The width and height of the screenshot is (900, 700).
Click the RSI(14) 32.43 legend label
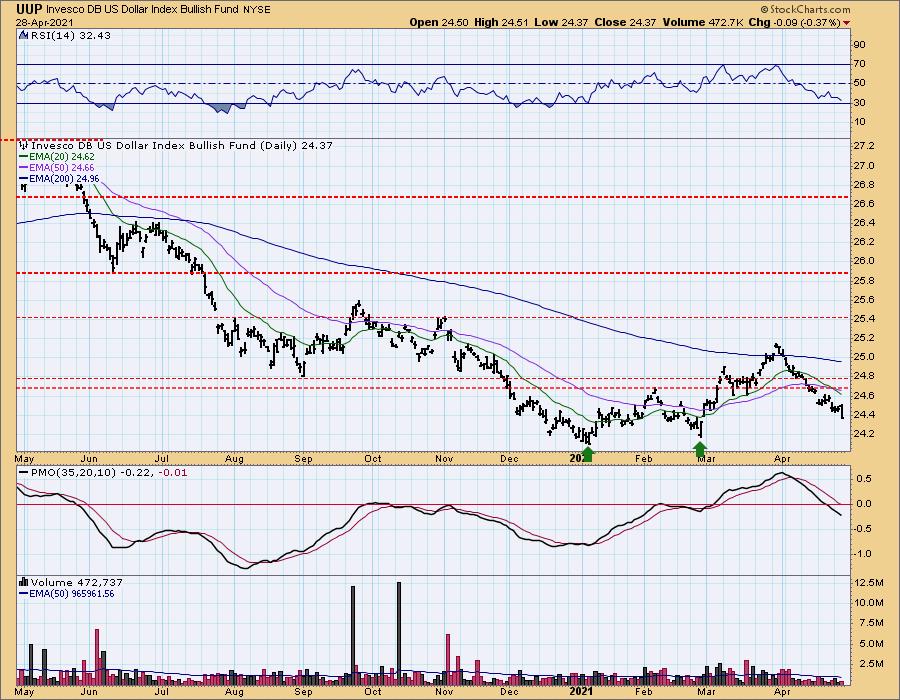pos(71,36)
